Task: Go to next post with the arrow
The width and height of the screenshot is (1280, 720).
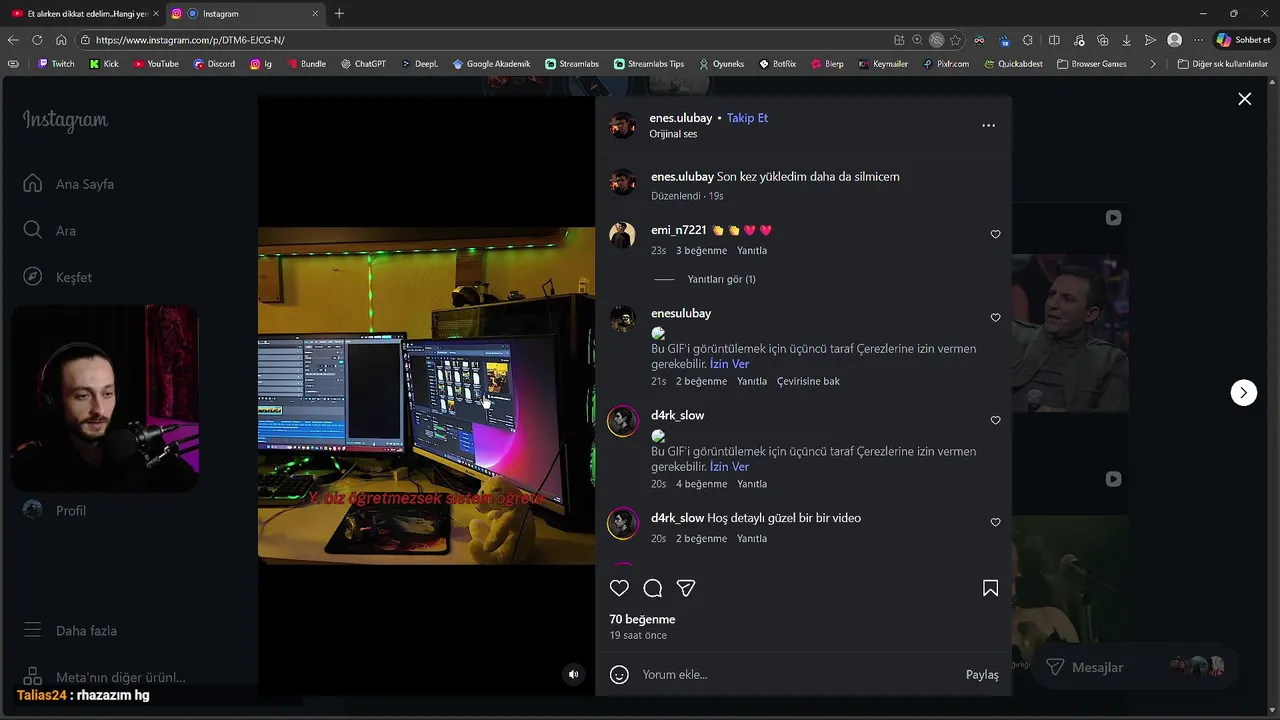Action: (1243, 392)
